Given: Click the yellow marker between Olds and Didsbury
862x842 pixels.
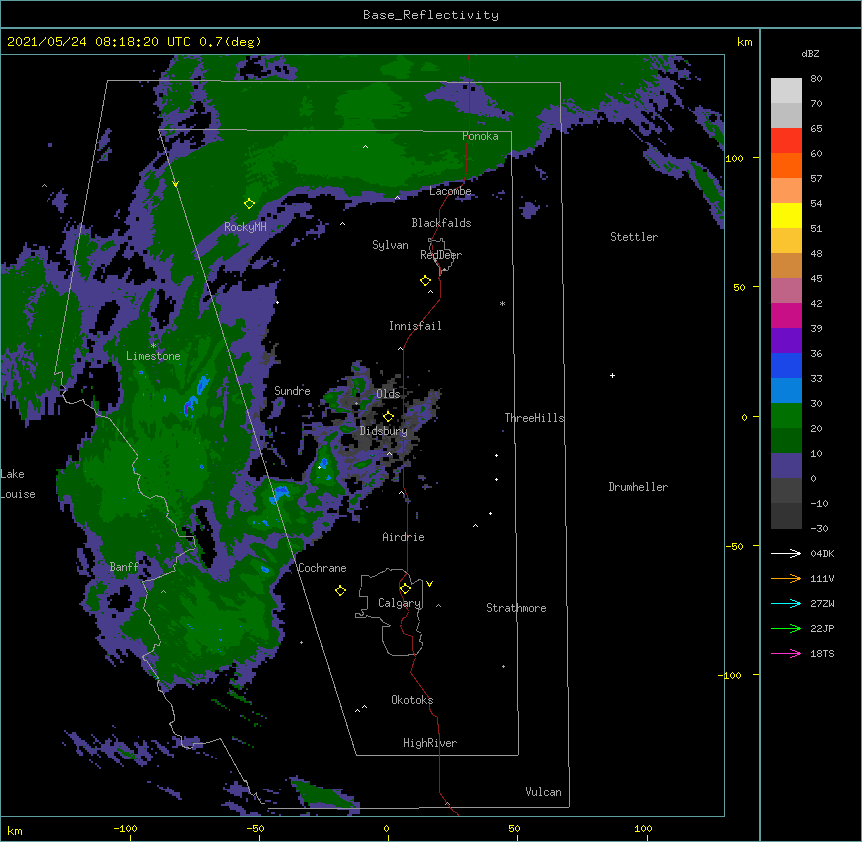Looking at the screenshot, I should pos(388,416).
